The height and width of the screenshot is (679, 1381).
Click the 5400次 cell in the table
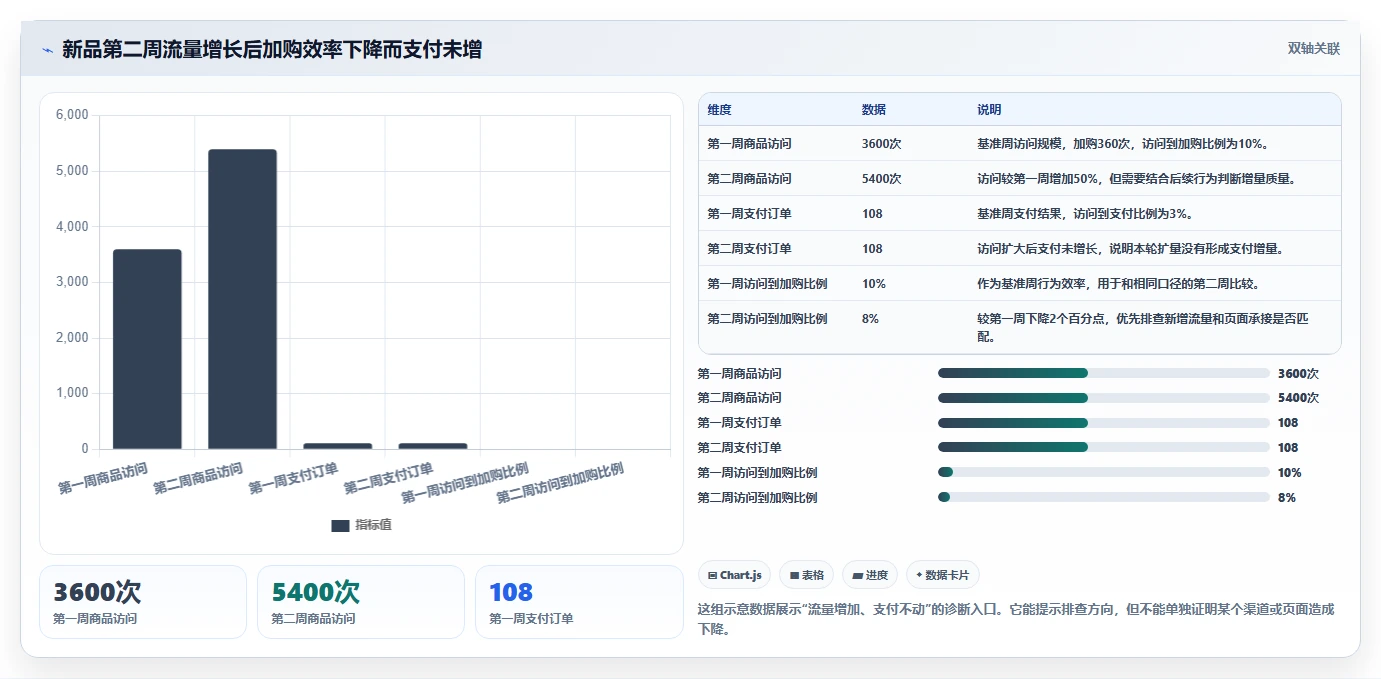(881, 179)
